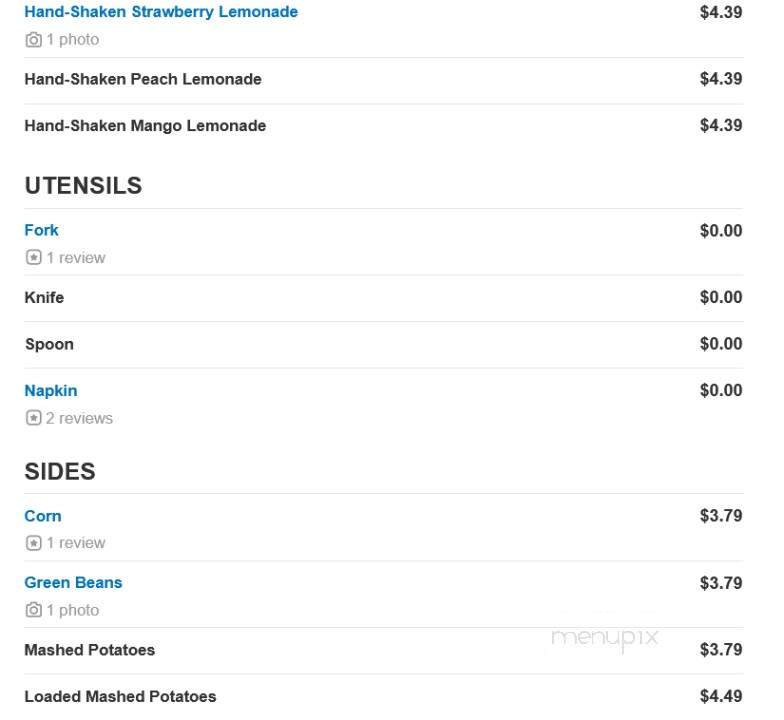Click the menupix watermark logo

point(604,639)
